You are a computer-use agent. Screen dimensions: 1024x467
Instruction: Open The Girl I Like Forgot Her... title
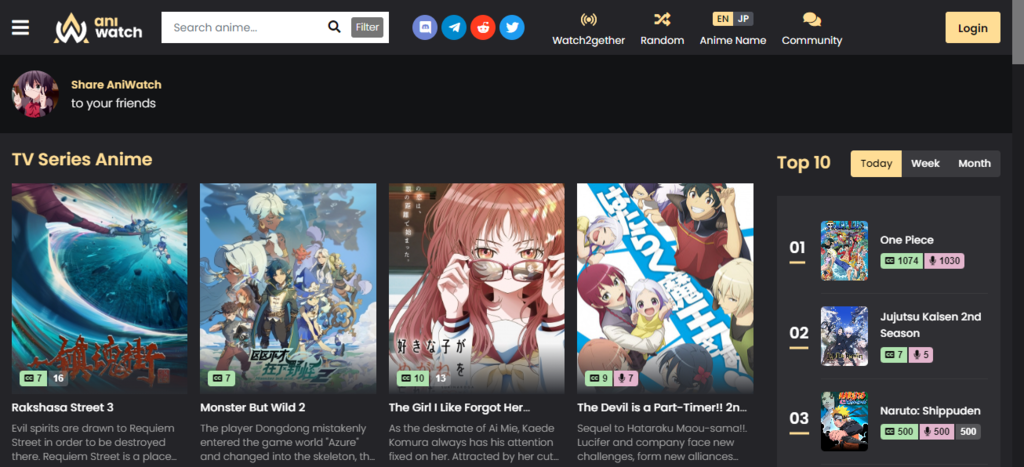459,408
